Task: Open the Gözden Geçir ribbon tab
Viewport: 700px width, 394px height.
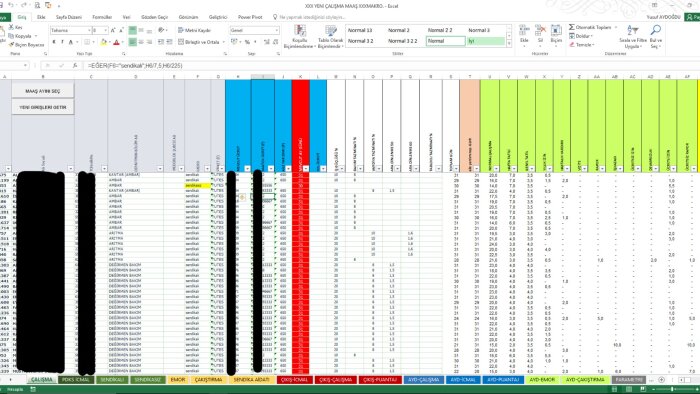Action: (154, 17)
